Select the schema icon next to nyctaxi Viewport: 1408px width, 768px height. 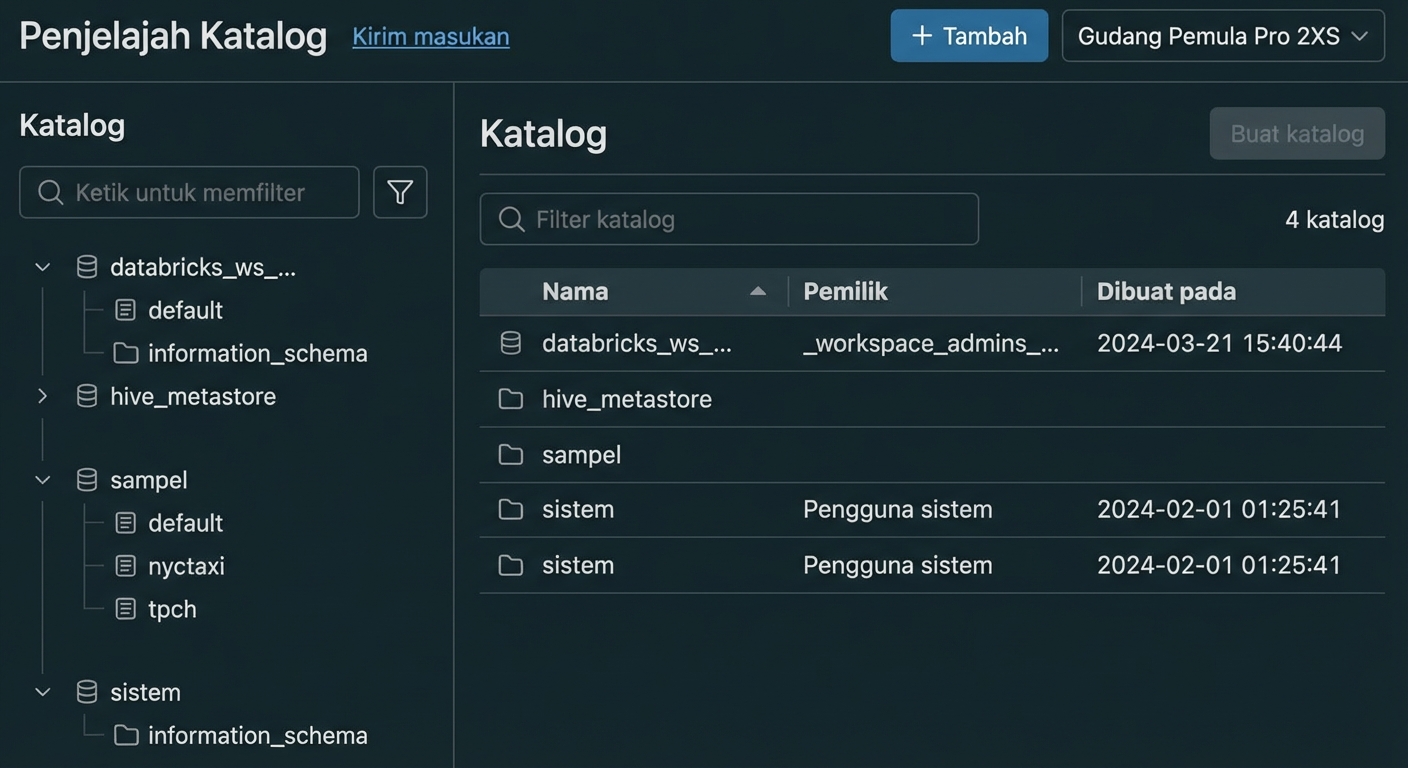click(x=124, y=566)
